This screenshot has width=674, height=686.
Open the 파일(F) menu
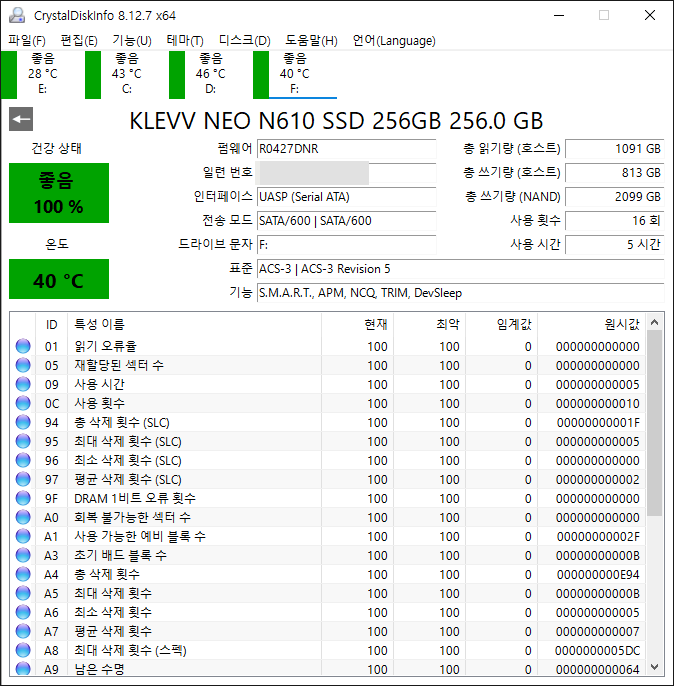(27, 40)
